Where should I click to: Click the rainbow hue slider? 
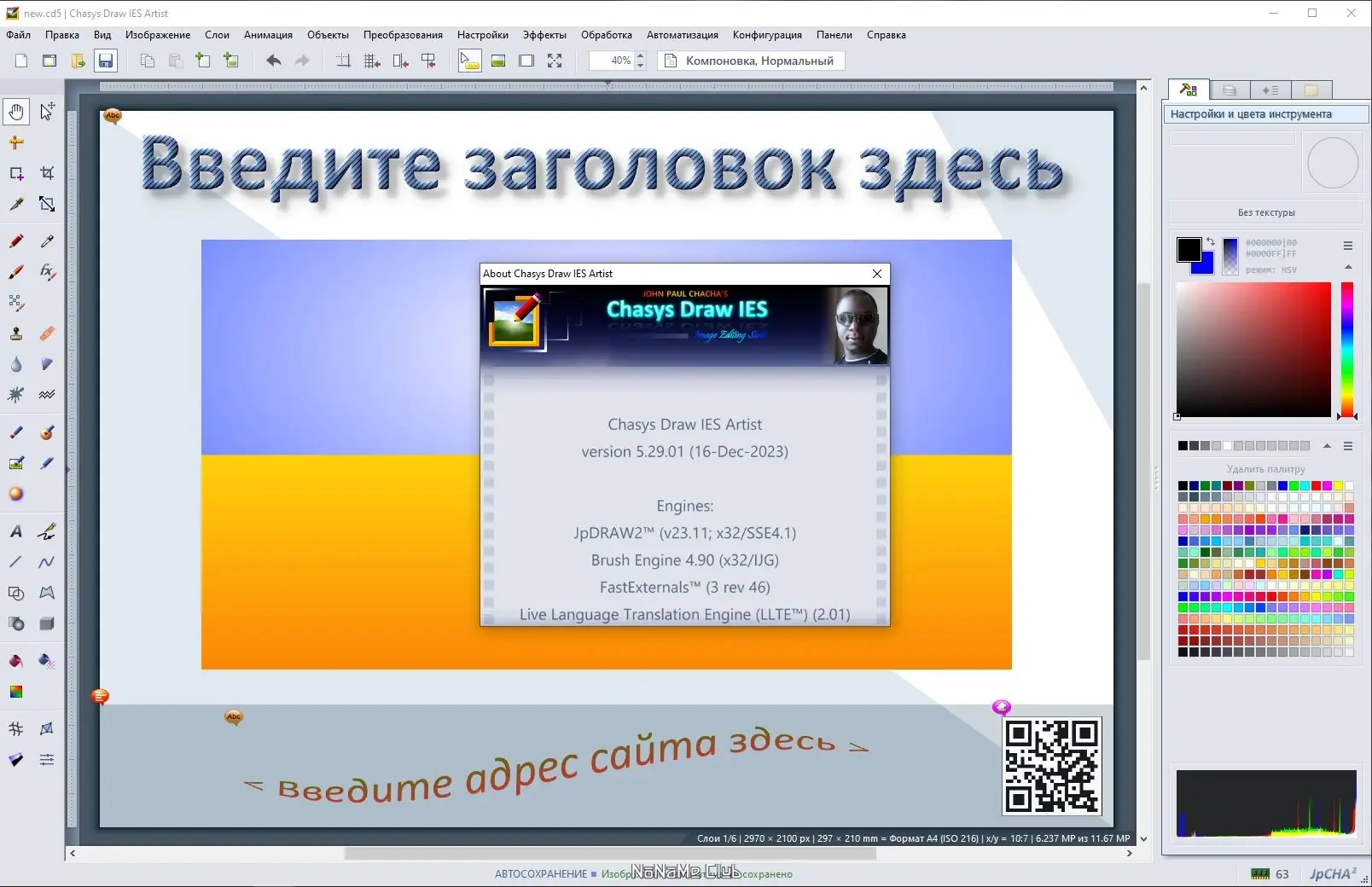1347,350
